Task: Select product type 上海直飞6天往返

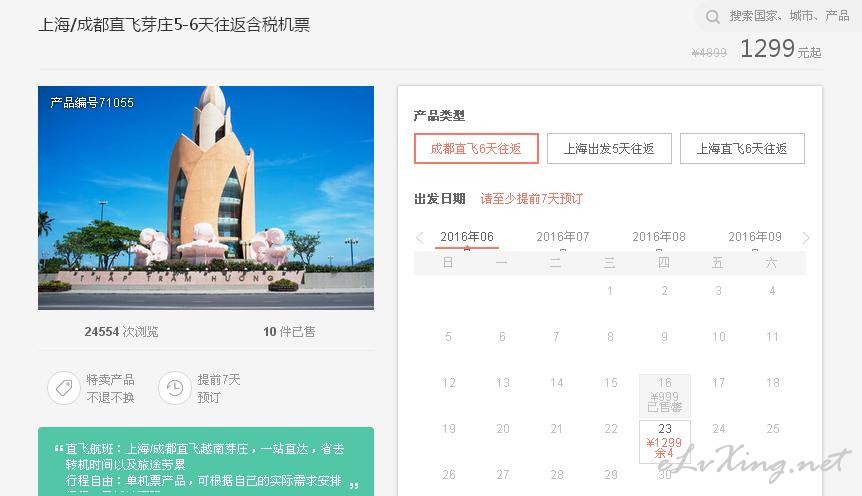Action: 742,148
